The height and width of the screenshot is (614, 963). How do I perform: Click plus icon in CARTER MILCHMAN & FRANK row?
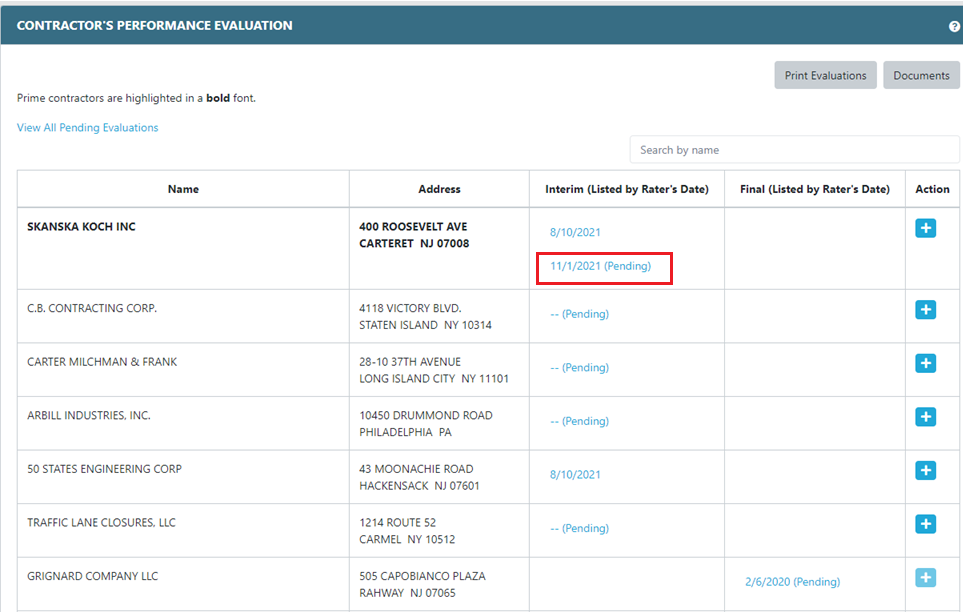click(x=926, y=363)
